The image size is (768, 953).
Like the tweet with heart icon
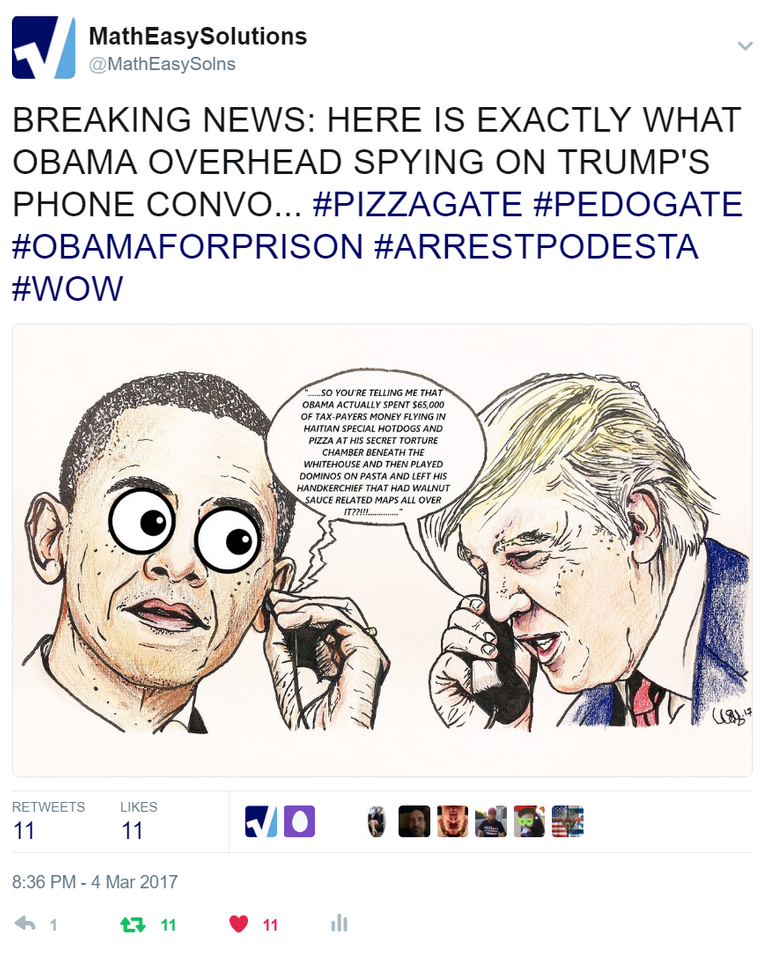point(239,924)
